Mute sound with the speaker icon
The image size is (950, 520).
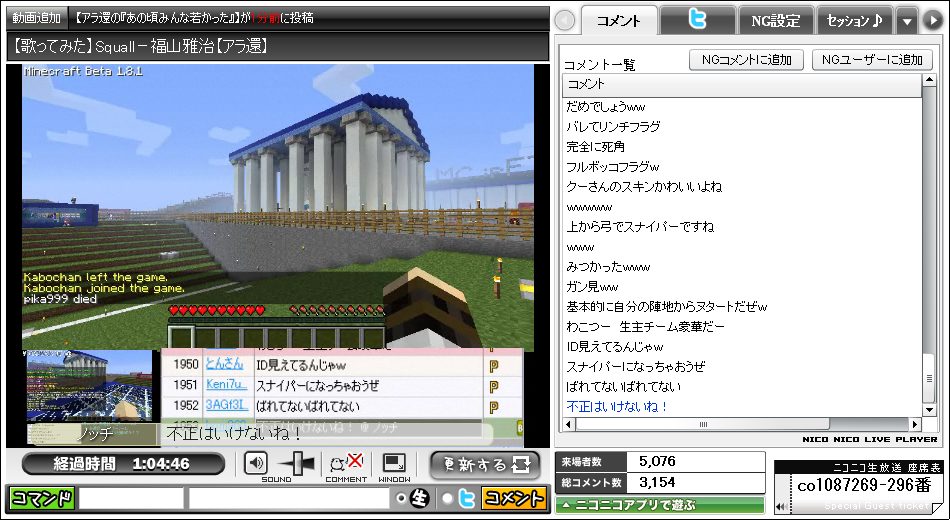tap(256, 464)
